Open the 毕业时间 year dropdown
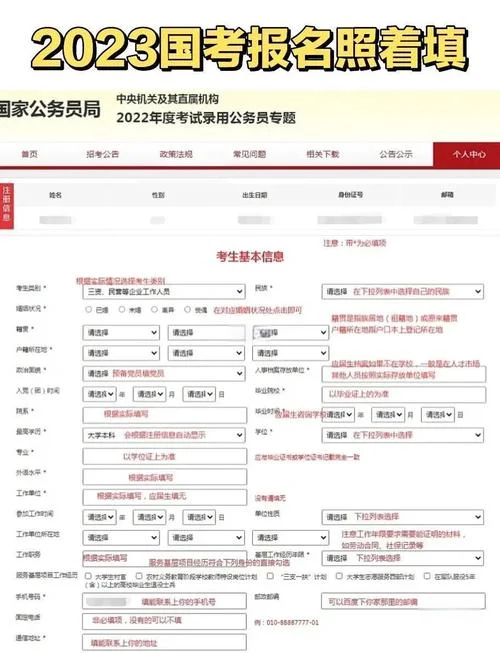500x653 pixels. pos(338,415)
